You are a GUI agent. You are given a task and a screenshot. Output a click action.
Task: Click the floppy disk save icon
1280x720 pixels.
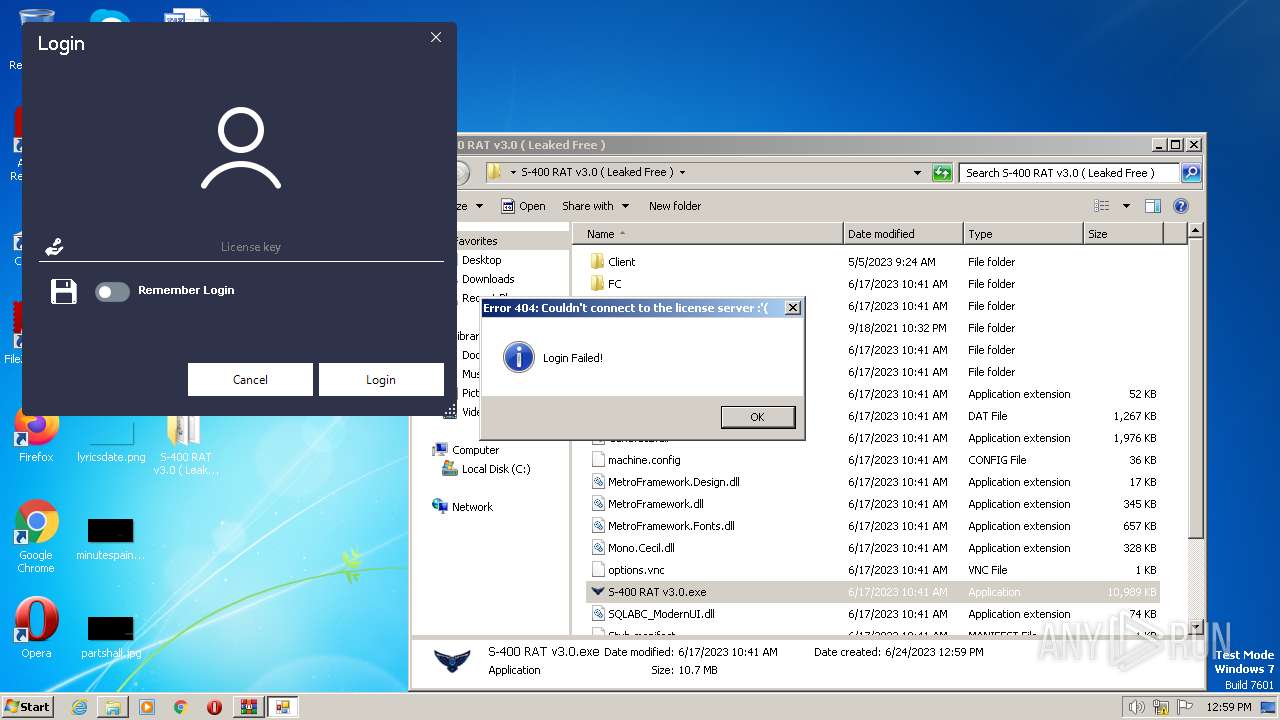click(x=64, y=291)
